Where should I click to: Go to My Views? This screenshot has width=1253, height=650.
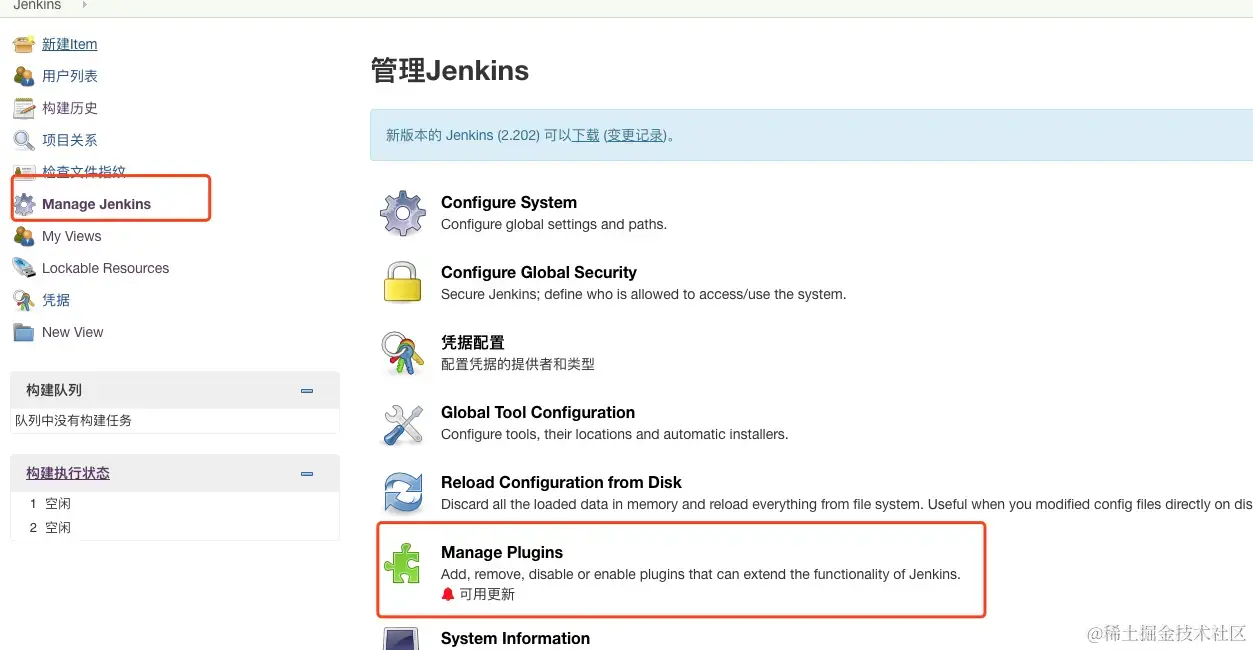click(72, 236)
